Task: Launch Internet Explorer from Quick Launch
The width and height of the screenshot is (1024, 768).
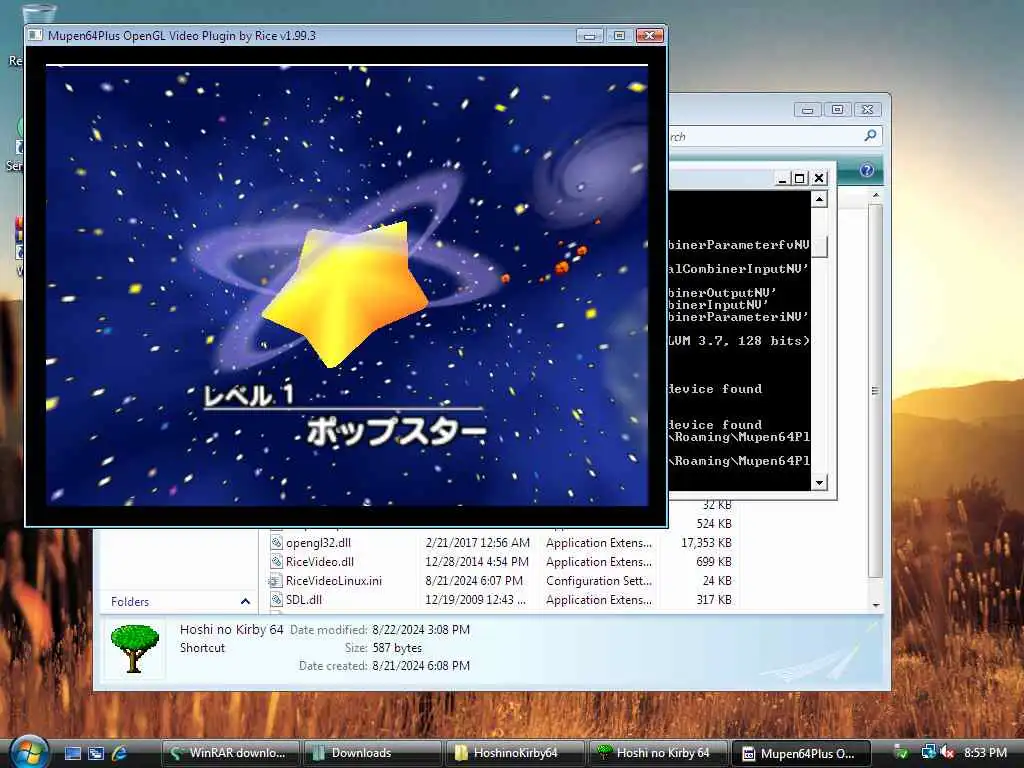Action: click(119, 753)
